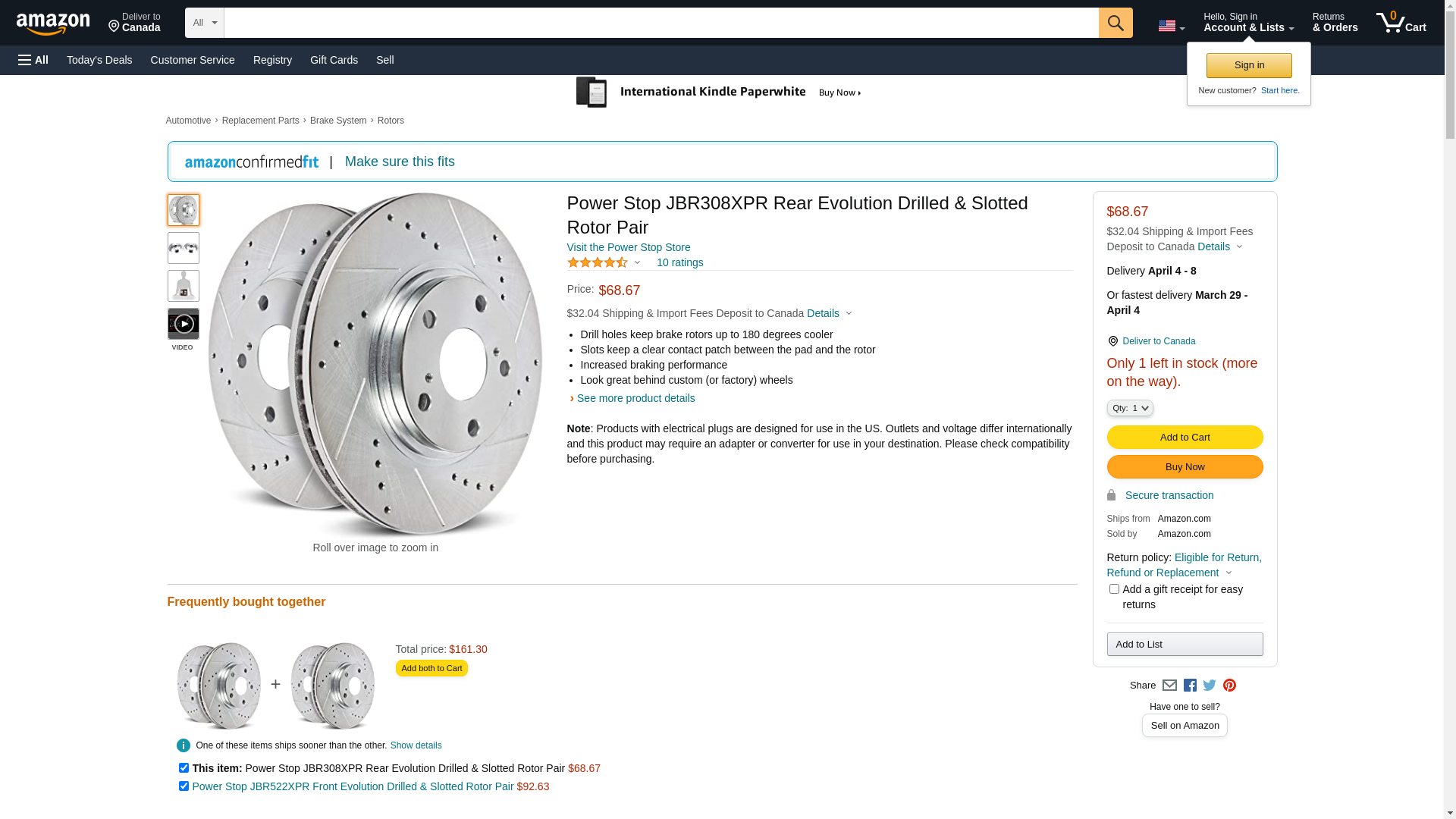
Task: Select the second rotor product thumbnail
Action: [183, 248]
